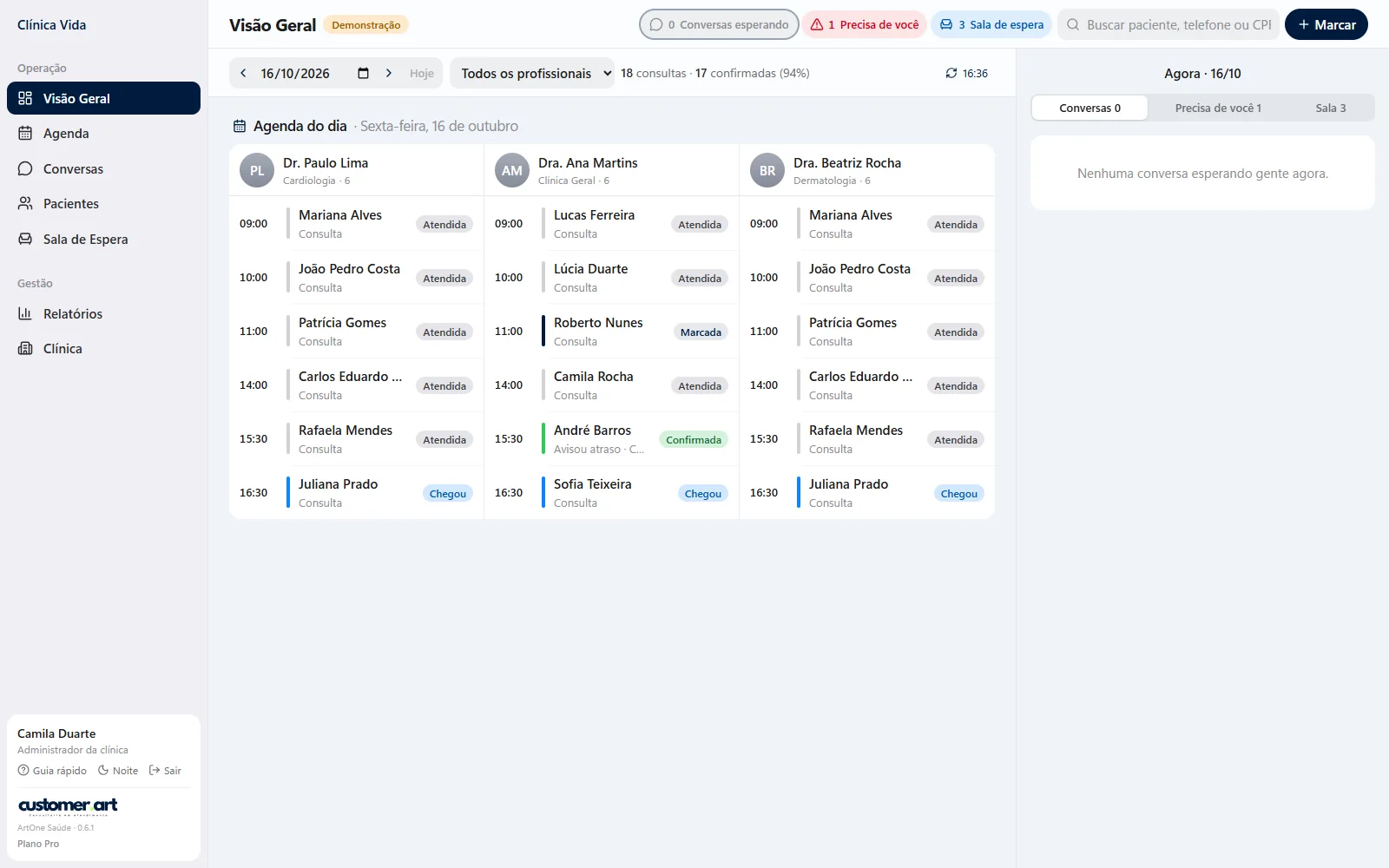Click the Demonstração badge
Viewport: 1389px width, 868px height.
(365, 25)
